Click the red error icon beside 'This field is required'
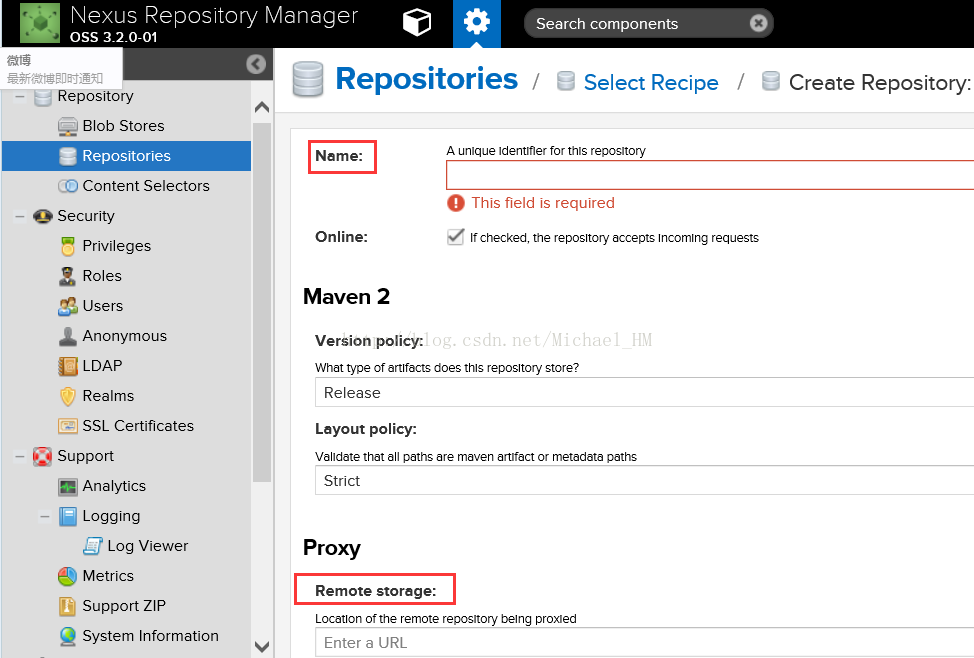Image resolution: width=974 pixels, height=658 pixels. tap(456, 203)
